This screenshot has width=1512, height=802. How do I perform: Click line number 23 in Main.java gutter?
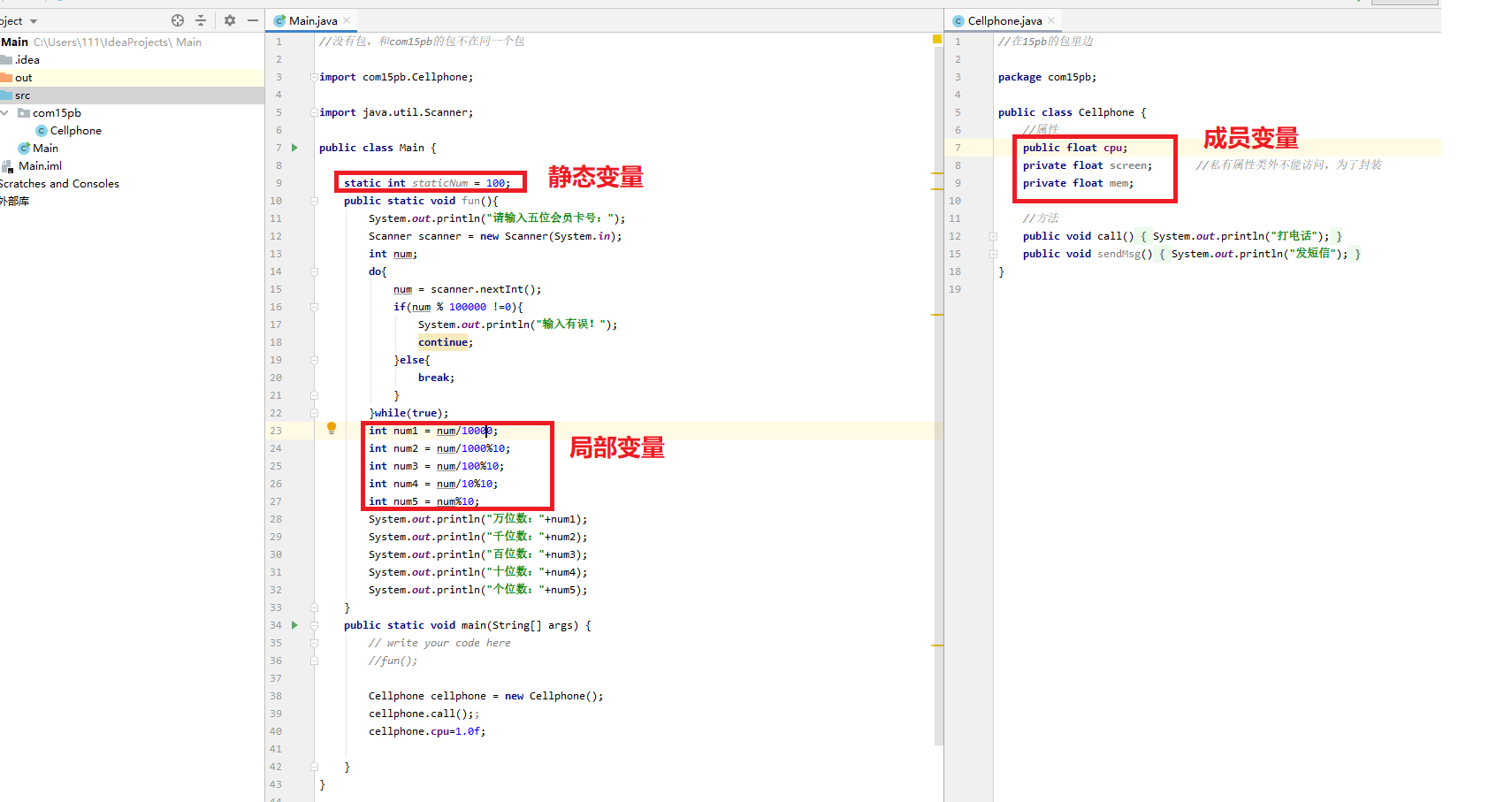point(276,431)
